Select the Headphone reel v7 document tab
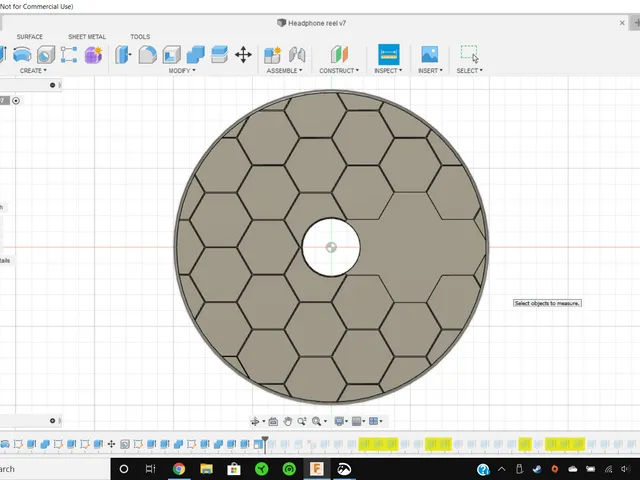 click(312, 23)
